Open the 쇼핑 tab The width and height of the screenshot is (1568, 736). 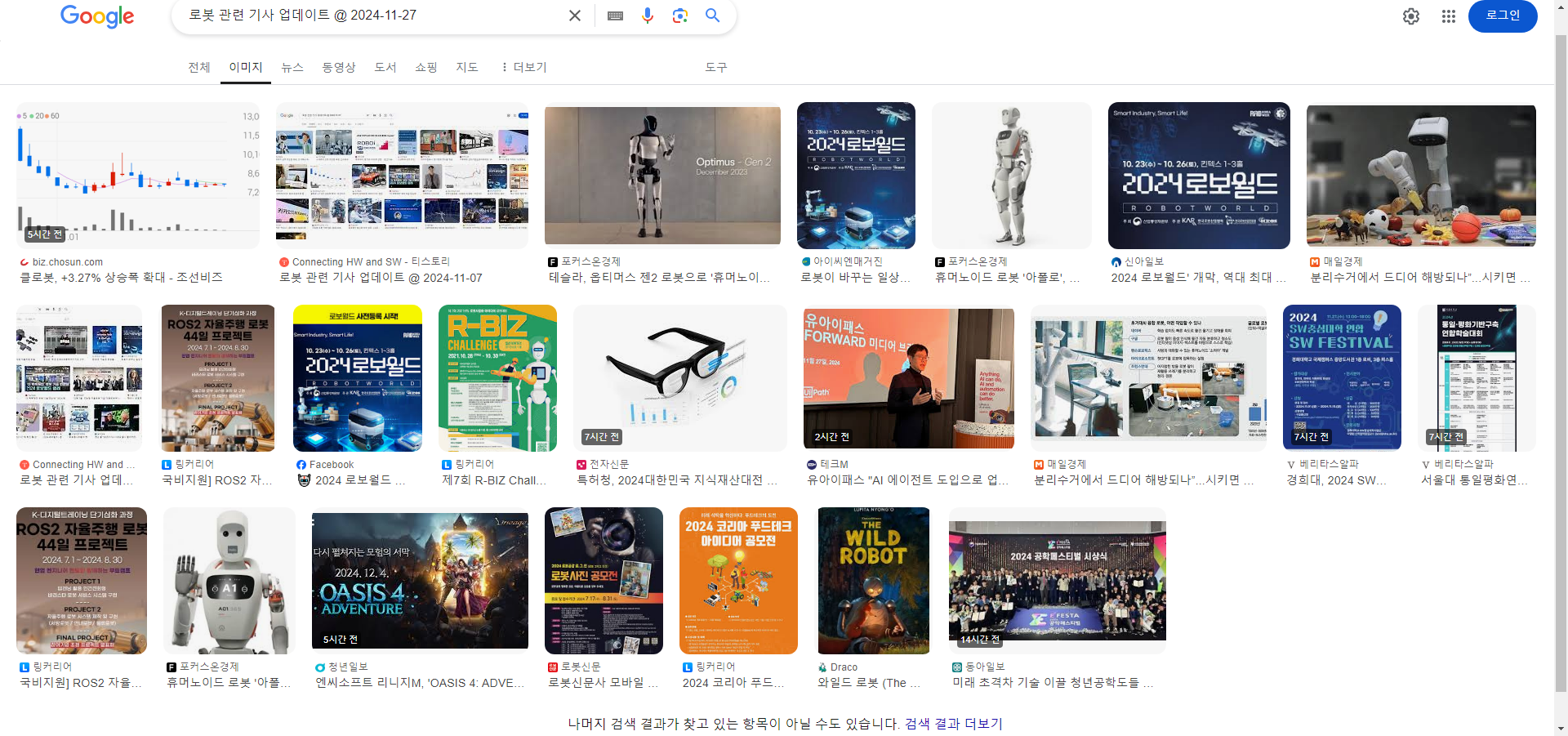coord(426,67)
